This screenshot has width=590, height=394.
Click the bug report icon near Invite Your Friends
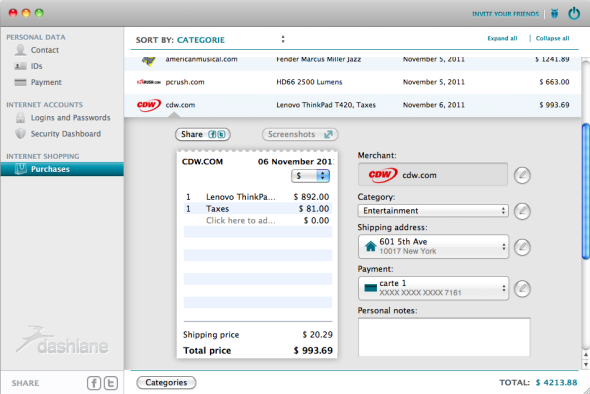pyautogui.click(x=555, y=14)
